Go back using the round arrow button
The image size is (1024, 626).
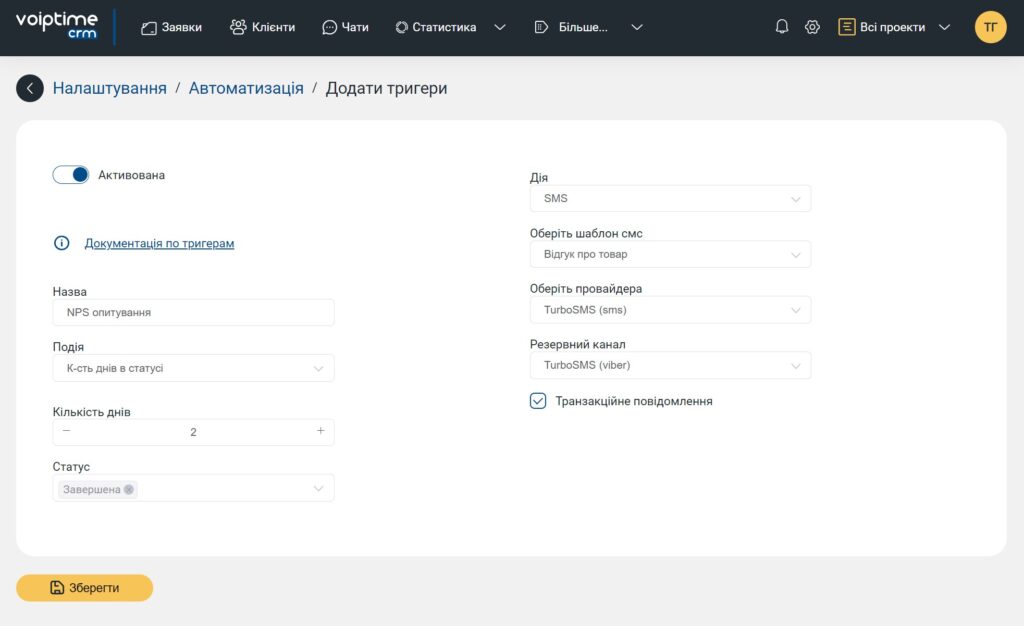[x=30, y=88]
